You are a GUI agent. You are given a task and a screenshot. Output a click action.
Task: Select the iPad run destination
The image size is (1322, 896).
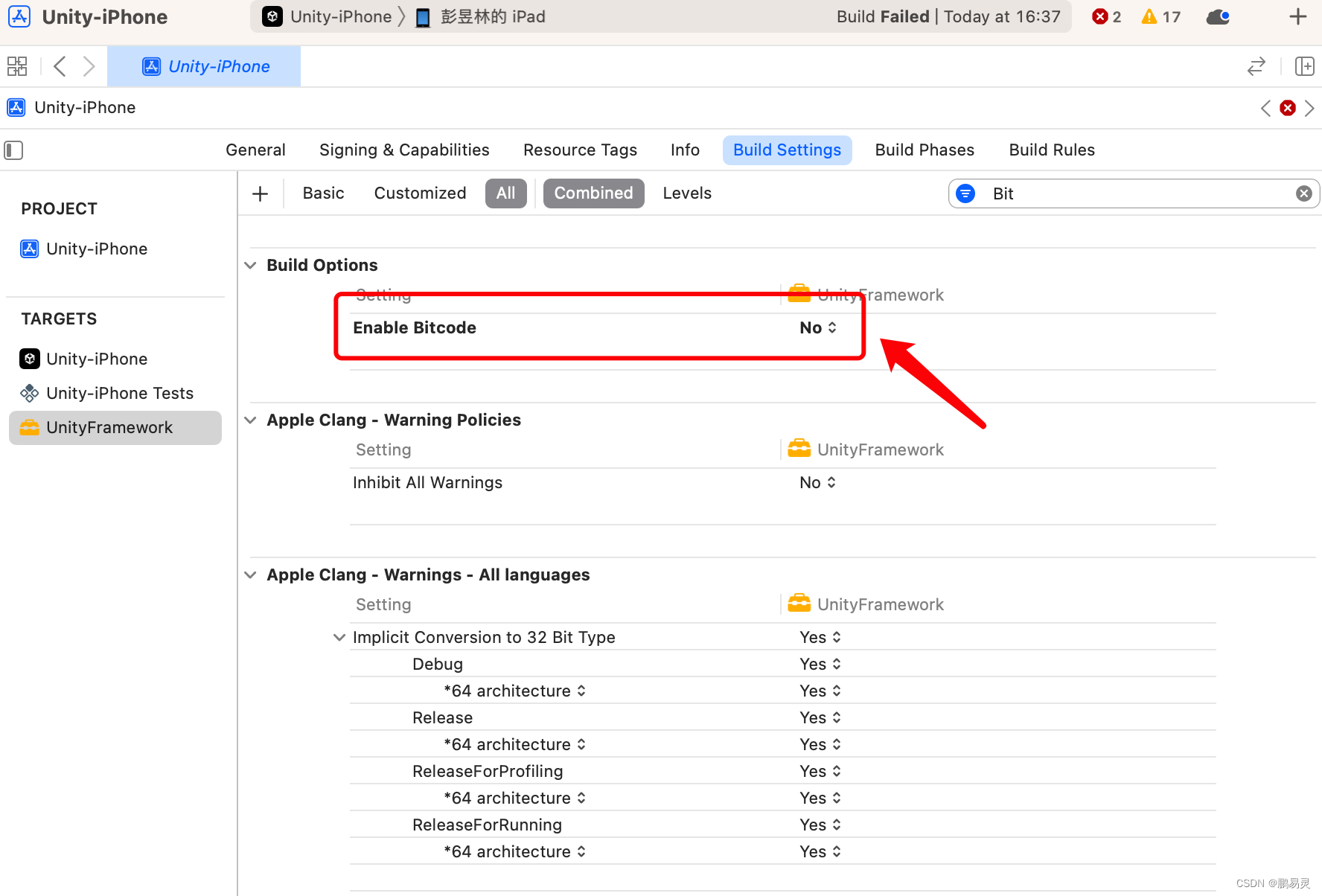pos(481,16)
